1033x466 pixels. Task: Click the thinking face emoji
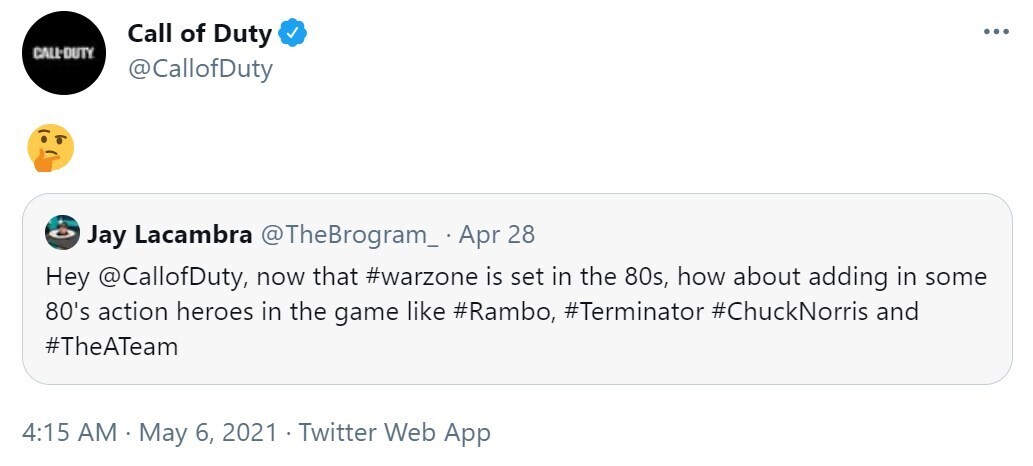(50, 147)
